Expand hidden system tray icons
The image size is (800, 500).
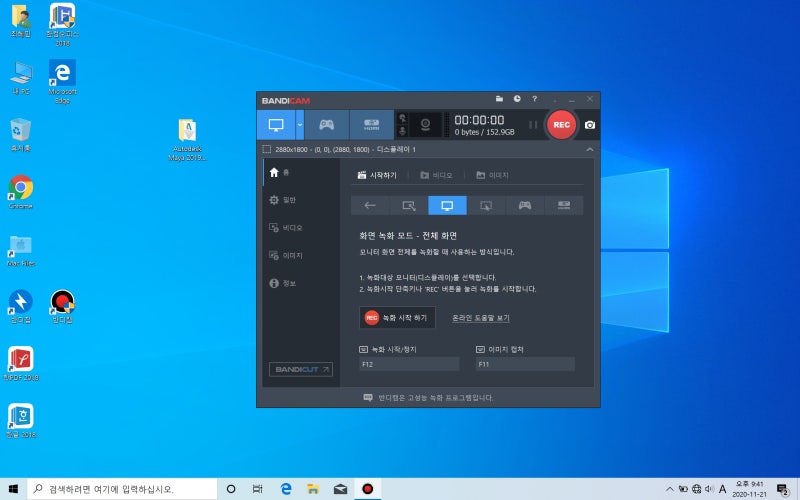[669, 489]
